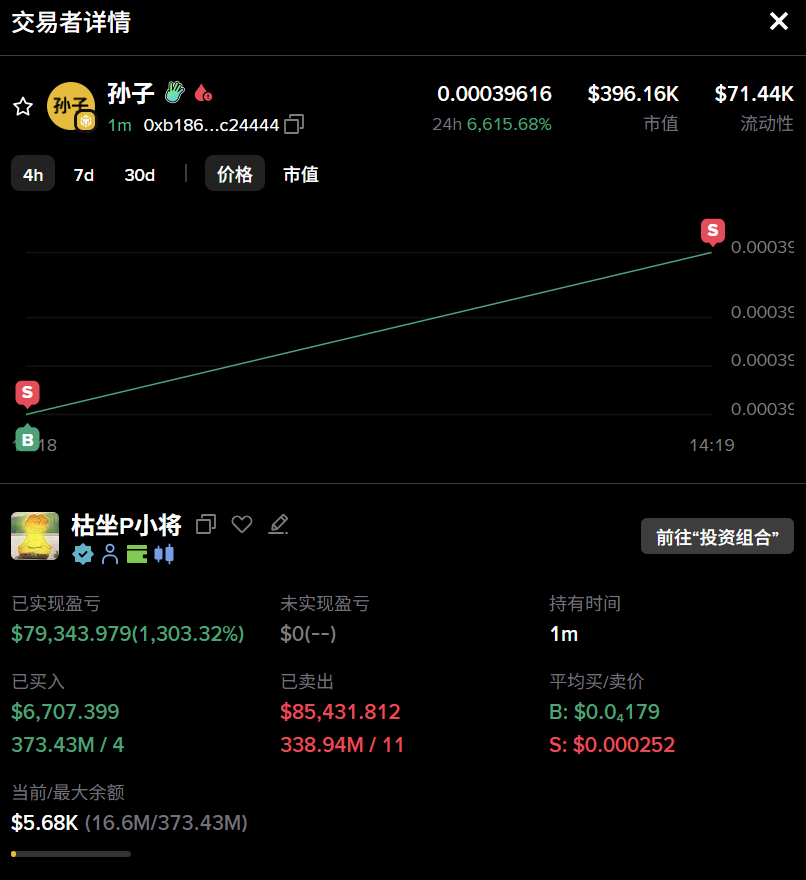Click the market cap $396.16K value
The height and width of the screenshot is (880, 806).
pos(633,94)
